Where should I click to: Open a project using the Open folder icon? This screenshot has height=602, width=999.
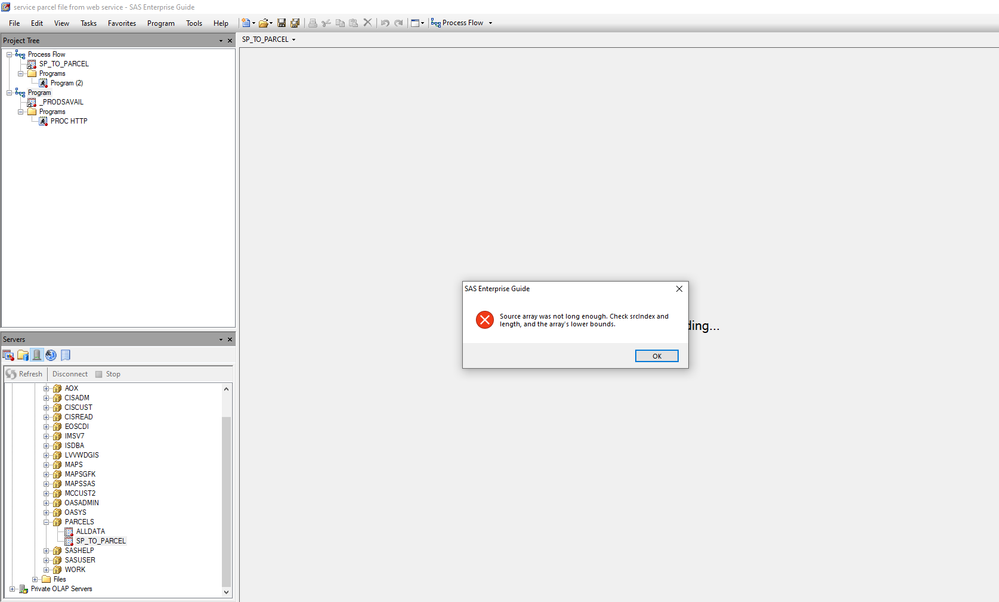(263, 22)
